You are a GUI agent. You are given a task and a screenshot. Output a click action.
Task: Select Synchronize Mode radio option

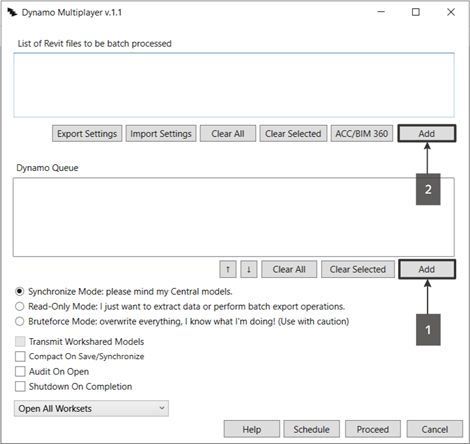coord(20,291)
